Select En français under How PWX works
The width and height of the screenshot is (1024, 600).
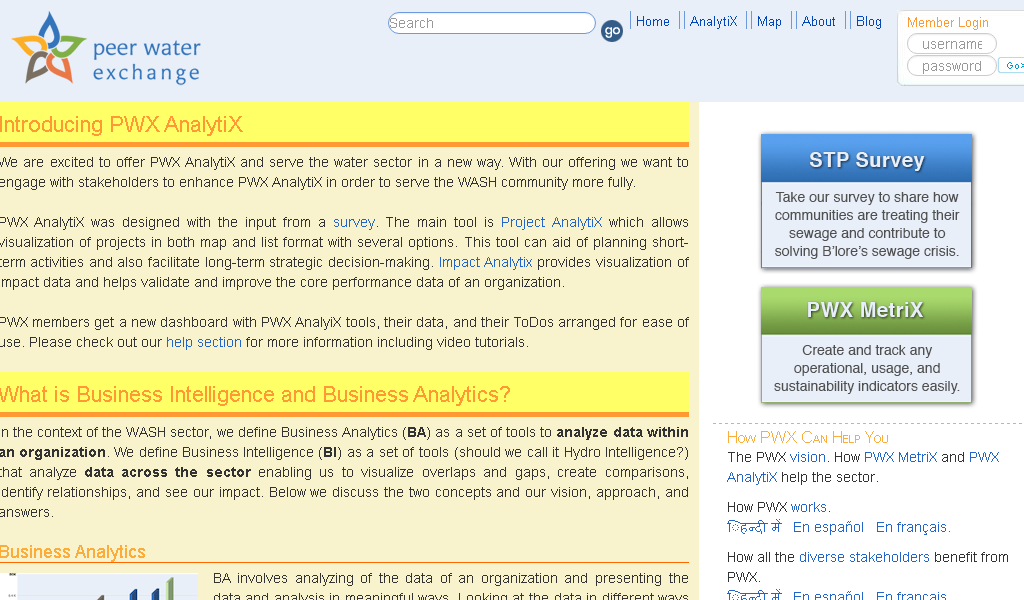(x=912, y=527)
